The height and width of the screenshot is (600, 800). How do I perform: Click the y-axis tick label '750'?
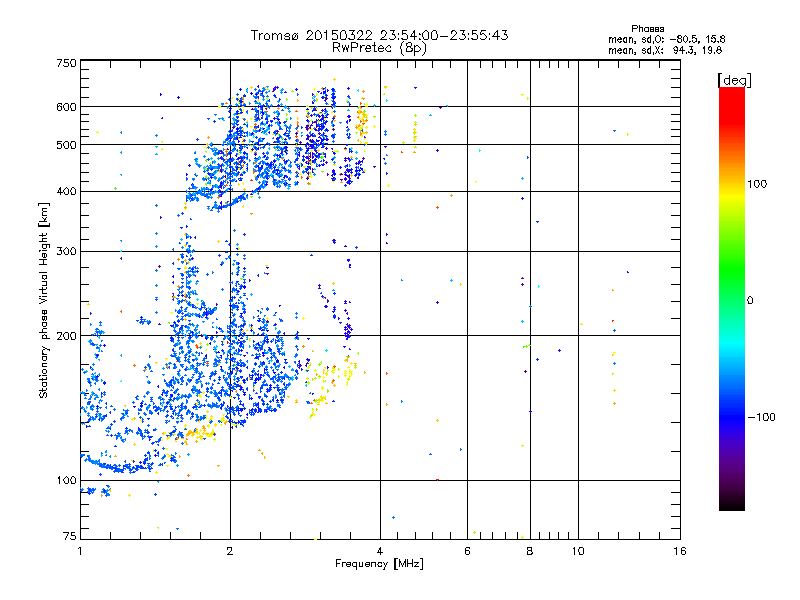tap(66, 63)
